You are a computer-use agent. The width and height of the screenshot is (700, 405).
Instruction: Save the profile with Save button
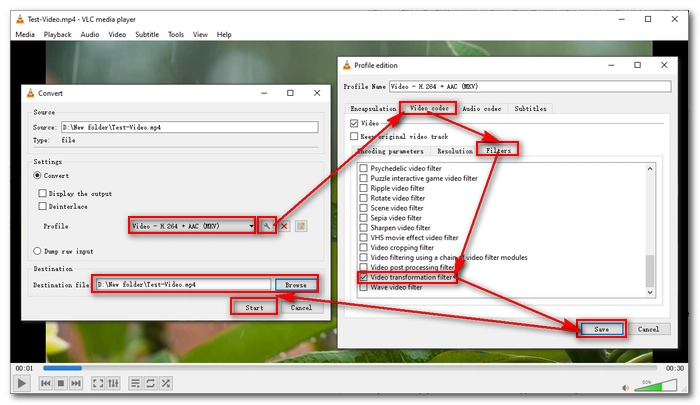pos(601,329)
